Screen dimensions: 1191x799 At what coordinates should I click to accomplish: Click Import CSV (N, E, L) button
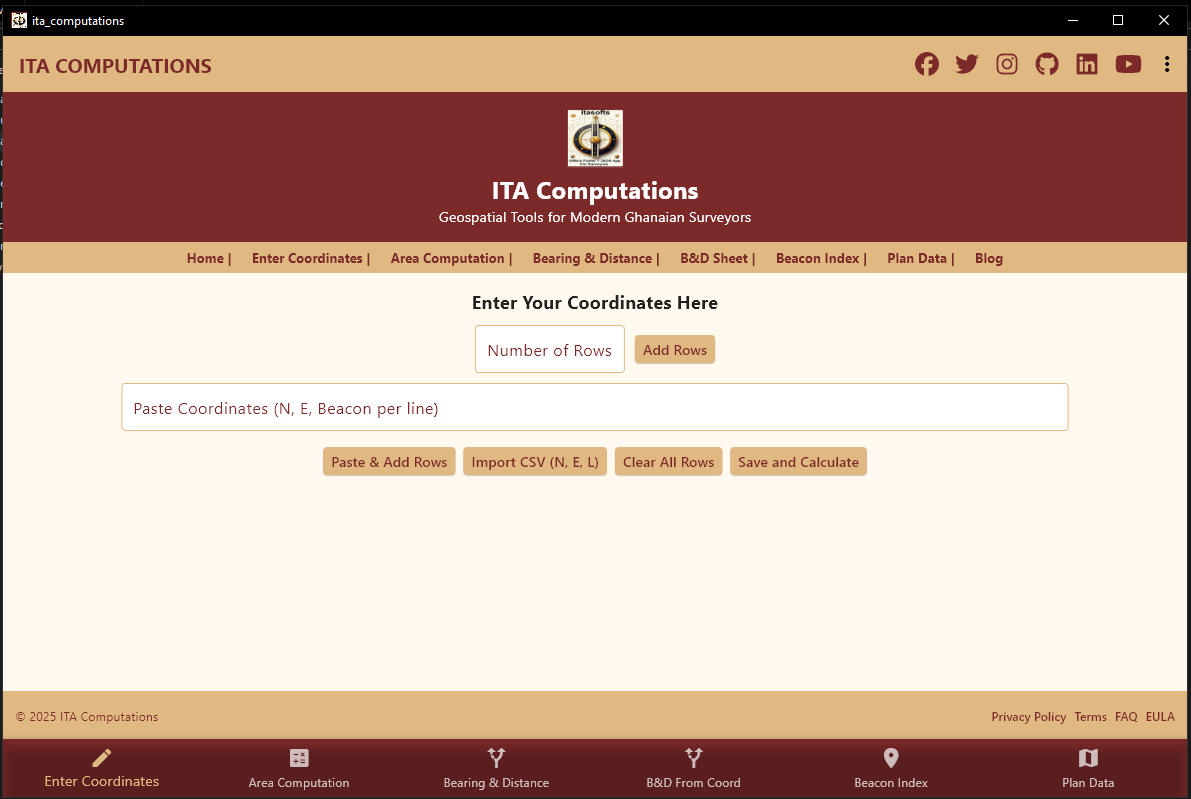[x=535, y=462]
